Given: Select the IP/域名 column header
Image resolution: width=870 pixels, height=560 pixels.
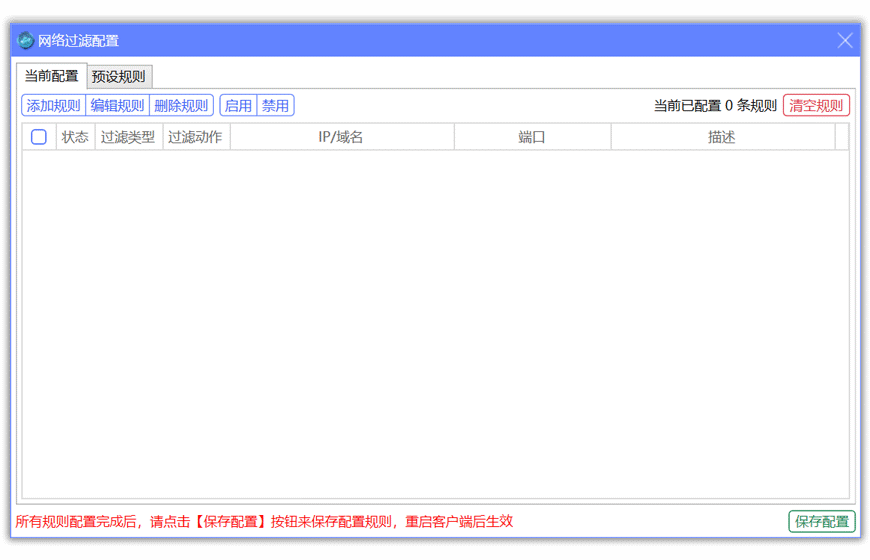Looking at the screenshot, I should click(x=341, y=137).
